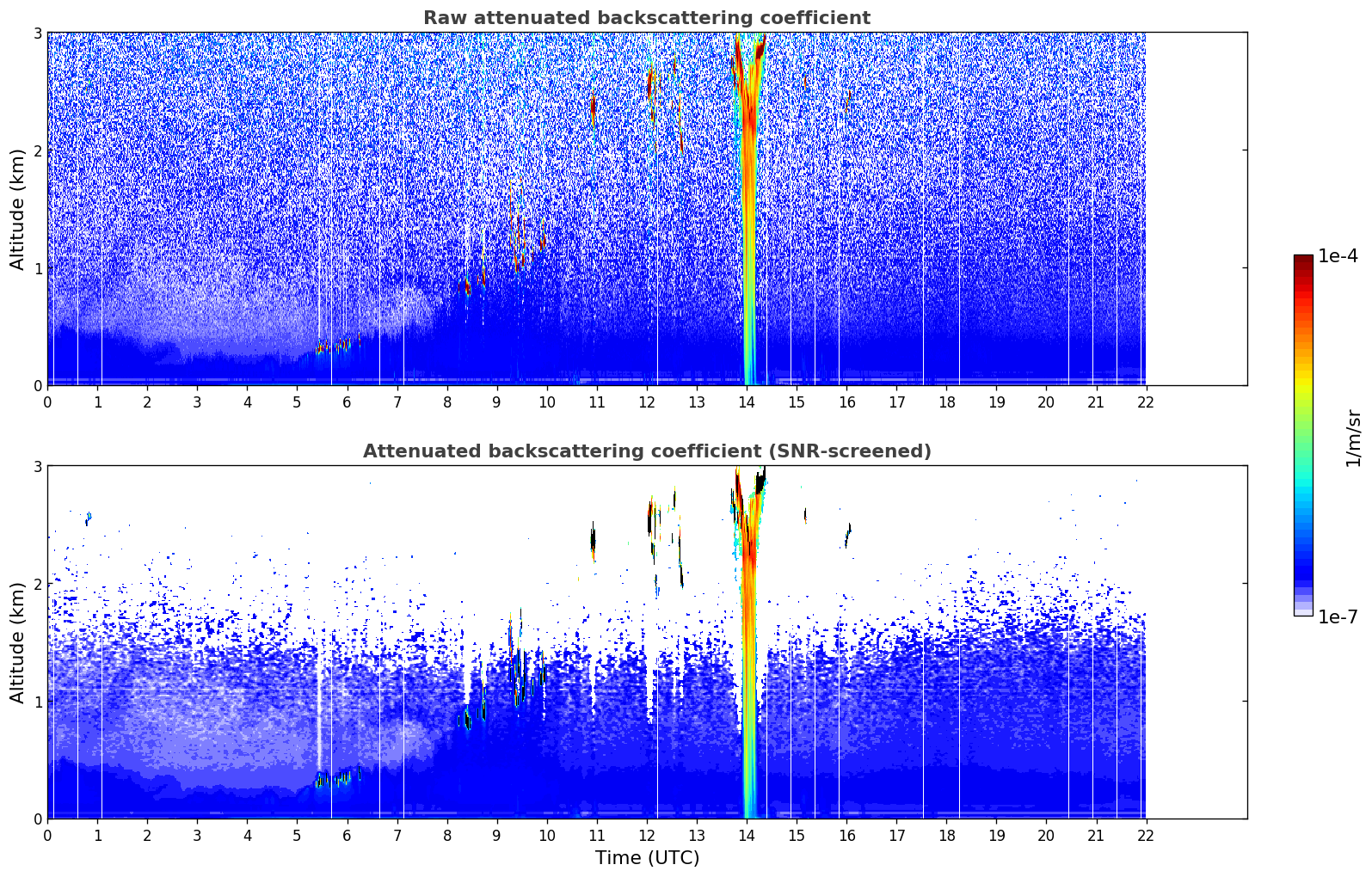Click the 3 km altitude tick on bottom plot

pos(37,466)
